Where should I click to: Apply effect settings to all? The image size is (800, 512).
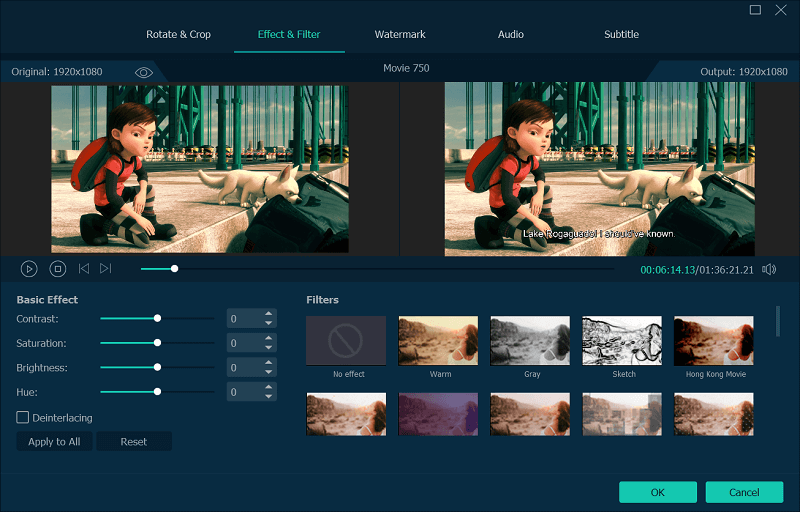[54, 442]
